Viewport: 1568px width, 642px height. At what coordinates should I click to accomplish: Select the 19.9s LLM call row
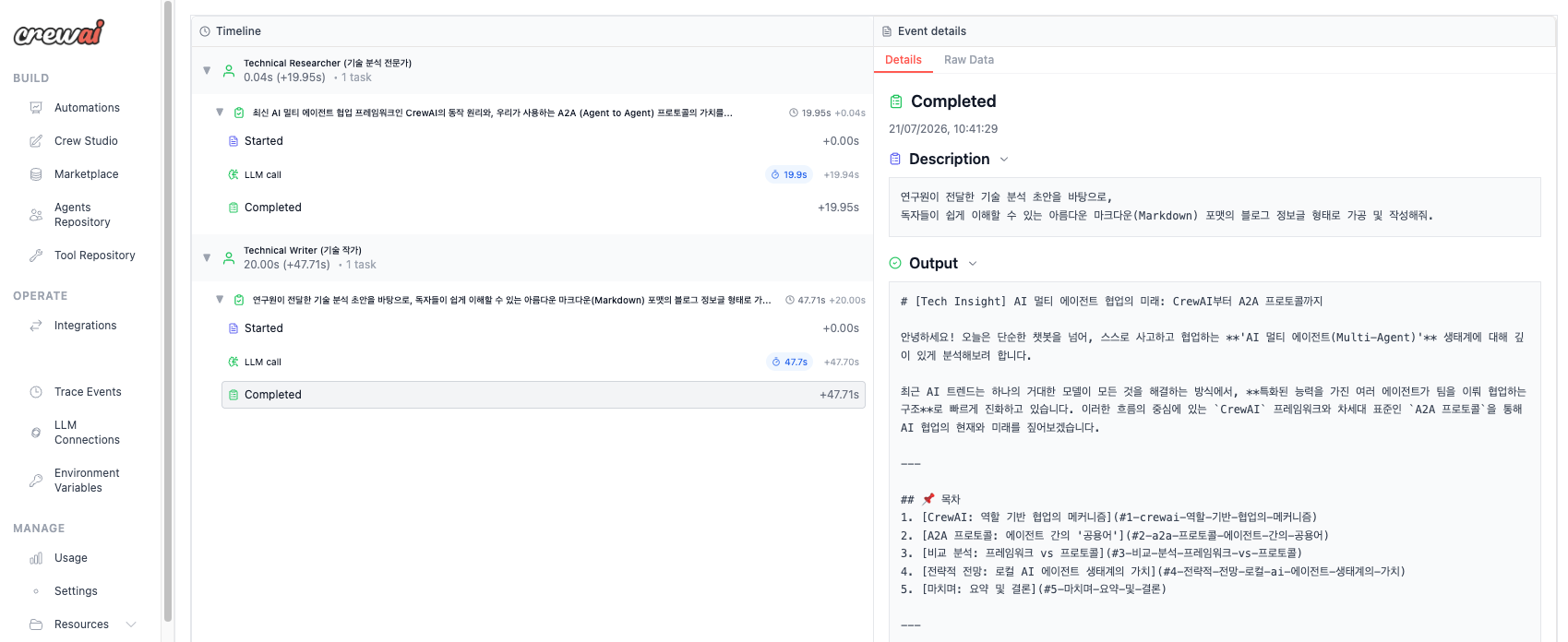(x=544, y=174)
